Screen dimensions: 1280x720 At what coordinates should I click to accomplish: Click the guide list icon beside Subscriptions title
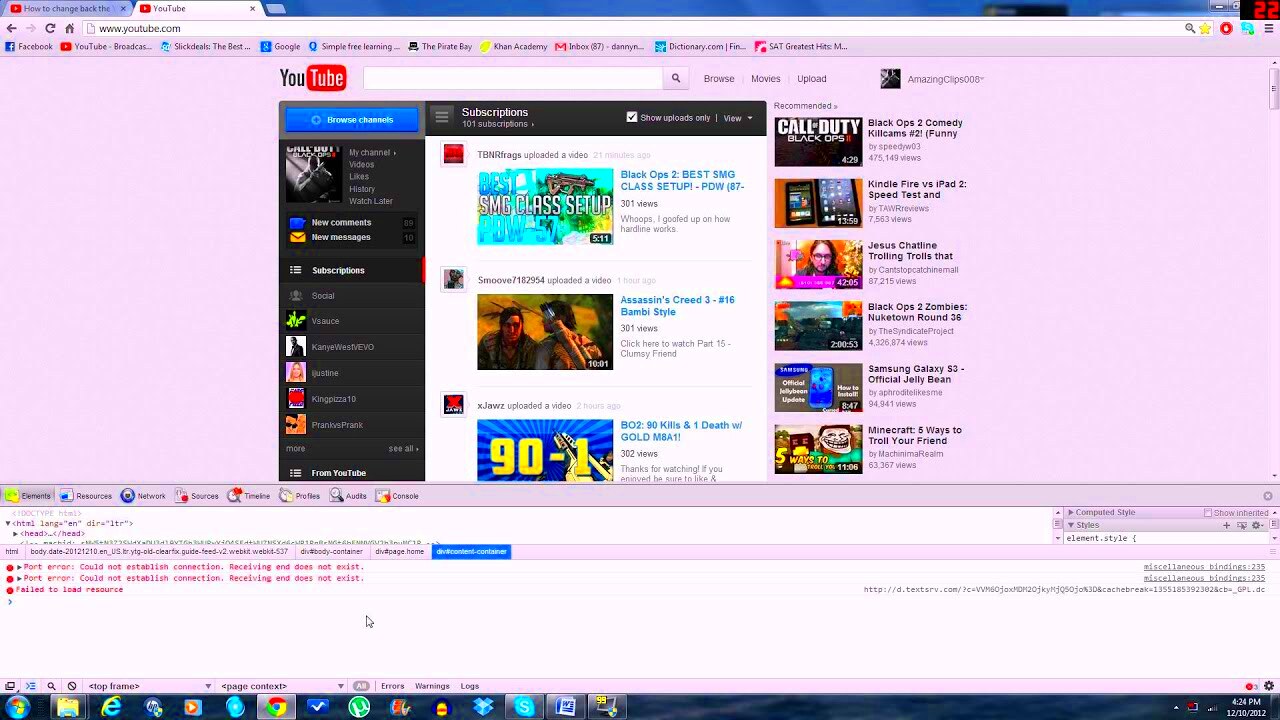coord(441,116)
